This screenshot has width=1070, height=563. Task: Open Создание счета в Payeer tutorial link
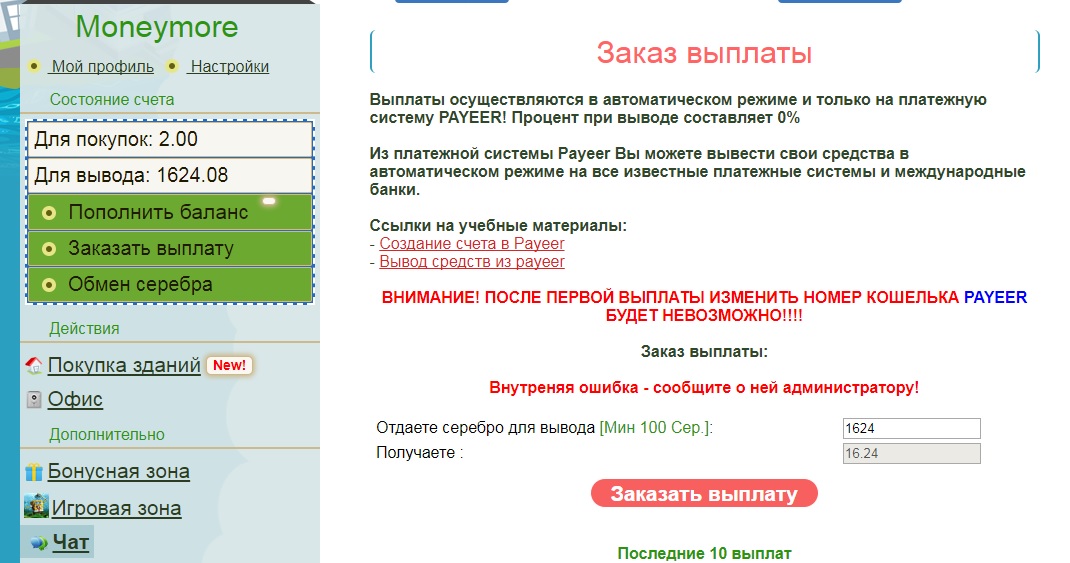click(472, 244)
